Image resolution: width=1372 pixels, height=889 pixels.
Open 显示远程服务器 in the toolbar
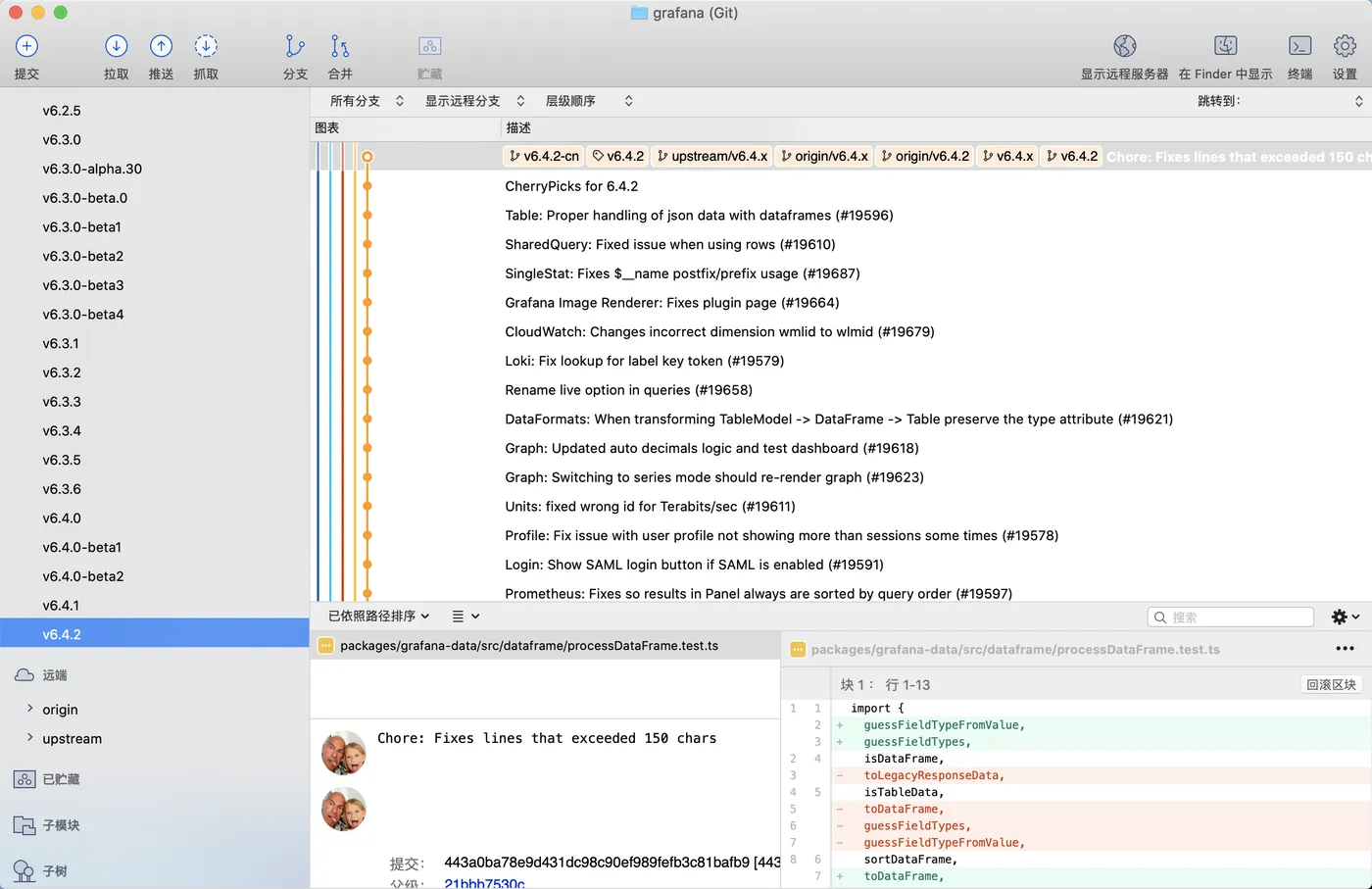click(x=1124, y=46)
